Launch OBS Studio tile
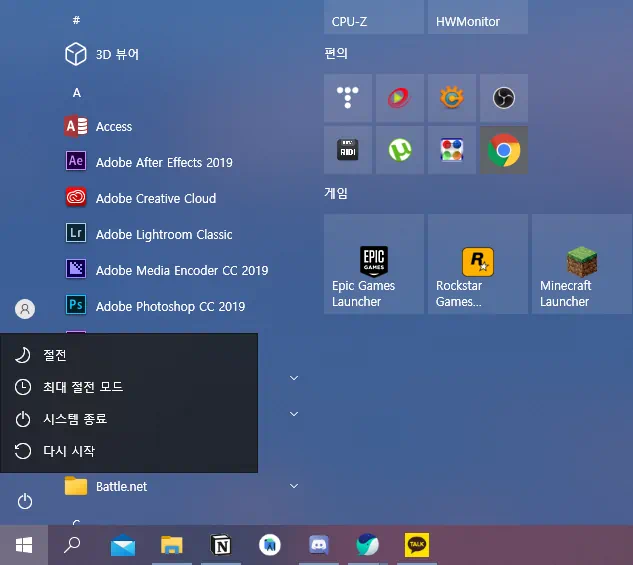 [x=504, y=98]
